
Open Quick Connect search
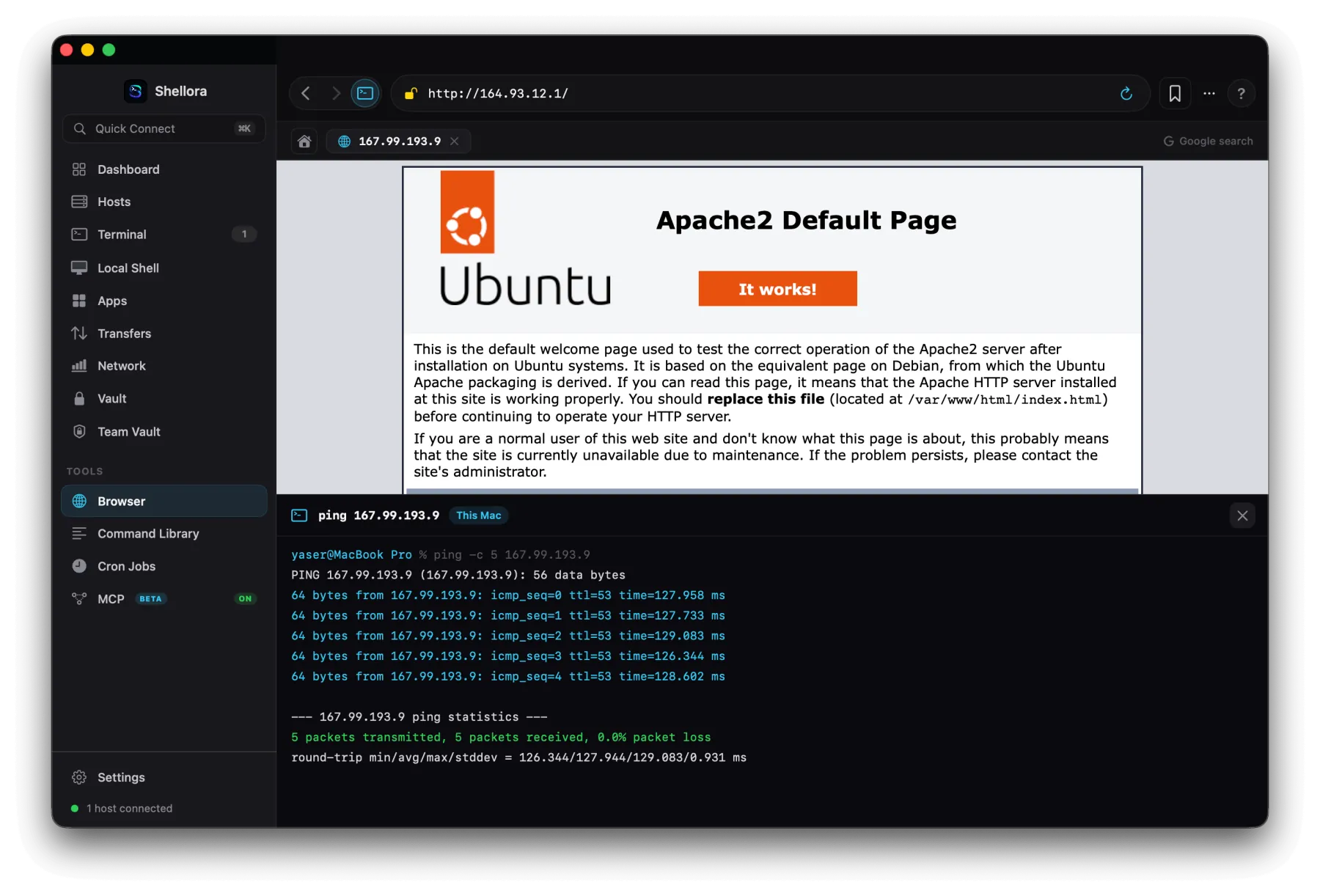[164, 128]
